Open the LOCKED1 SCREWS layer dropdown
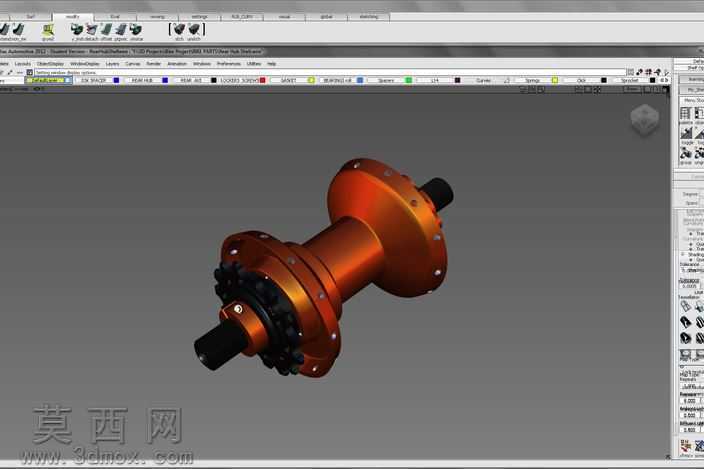The image size is (704, 469). pyautogui.click(x=240, y=80)
